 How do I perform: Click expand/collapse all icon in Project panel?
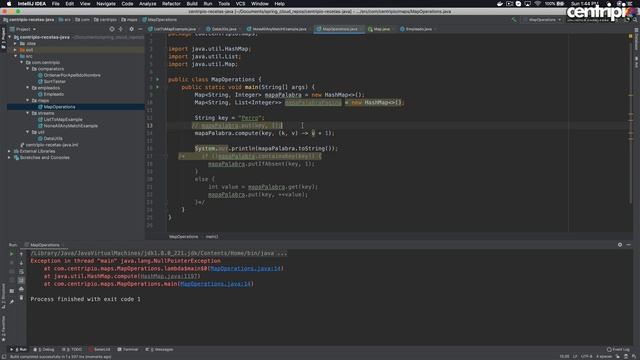[x=121, y=29]
